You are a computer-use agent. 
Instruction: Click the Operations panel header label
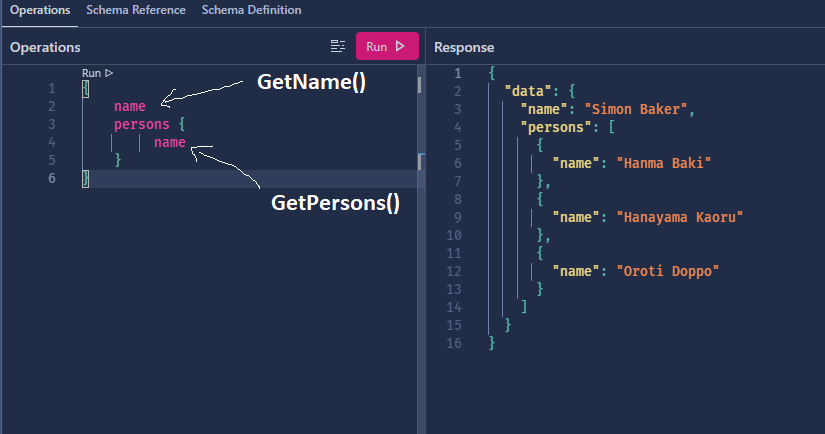point(45,47)
